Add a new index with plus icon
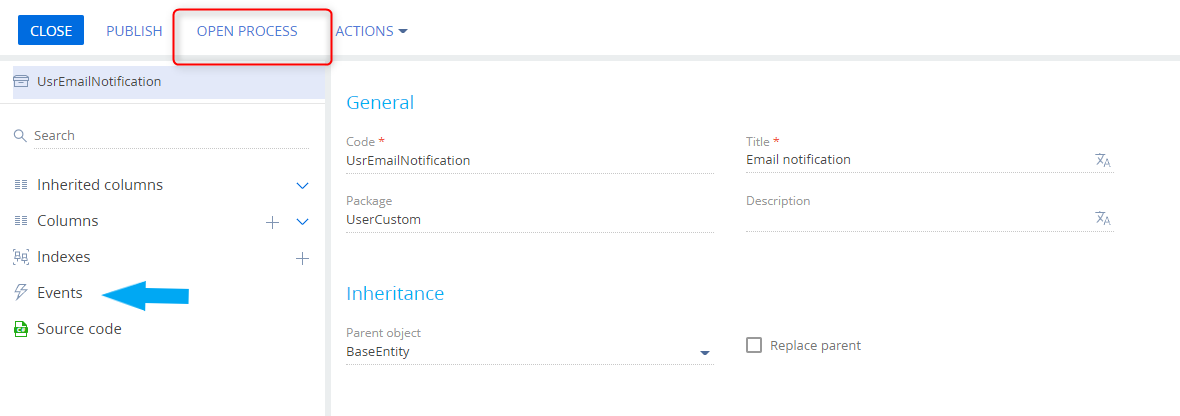The height and width of the screenshot is (416, 1180). (x=302, y=258)
